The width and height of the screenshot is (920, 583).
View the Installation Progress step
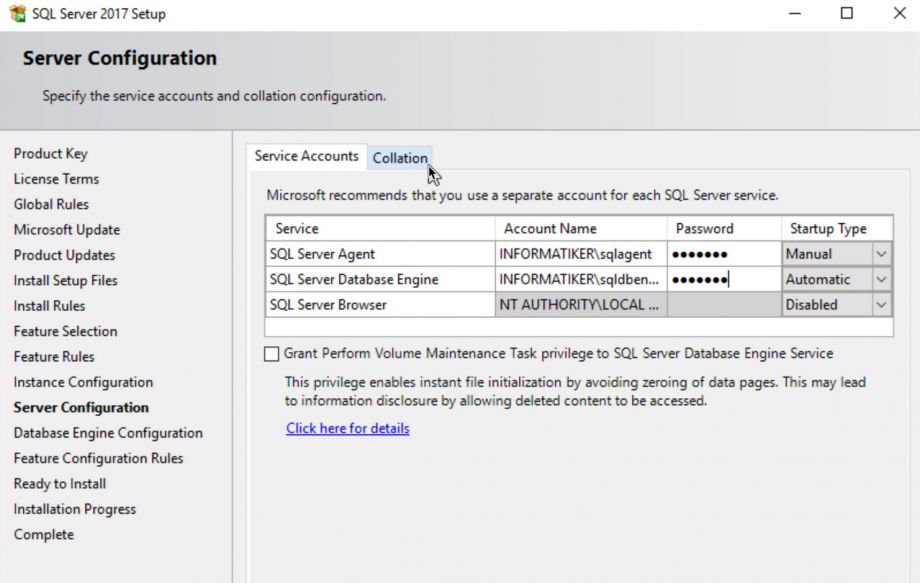click(x=74, y=508)
